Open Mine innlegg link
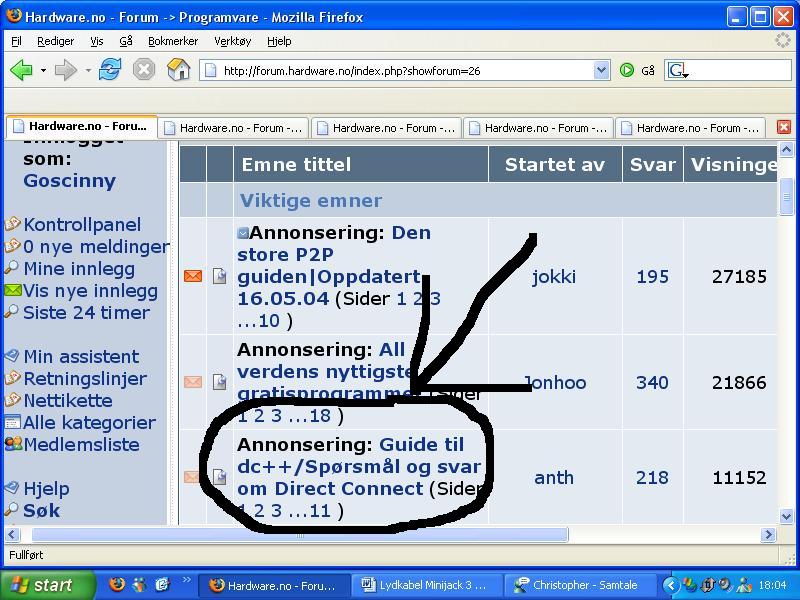Viewport: 800px width, 600px height. [x=79, y=269]
